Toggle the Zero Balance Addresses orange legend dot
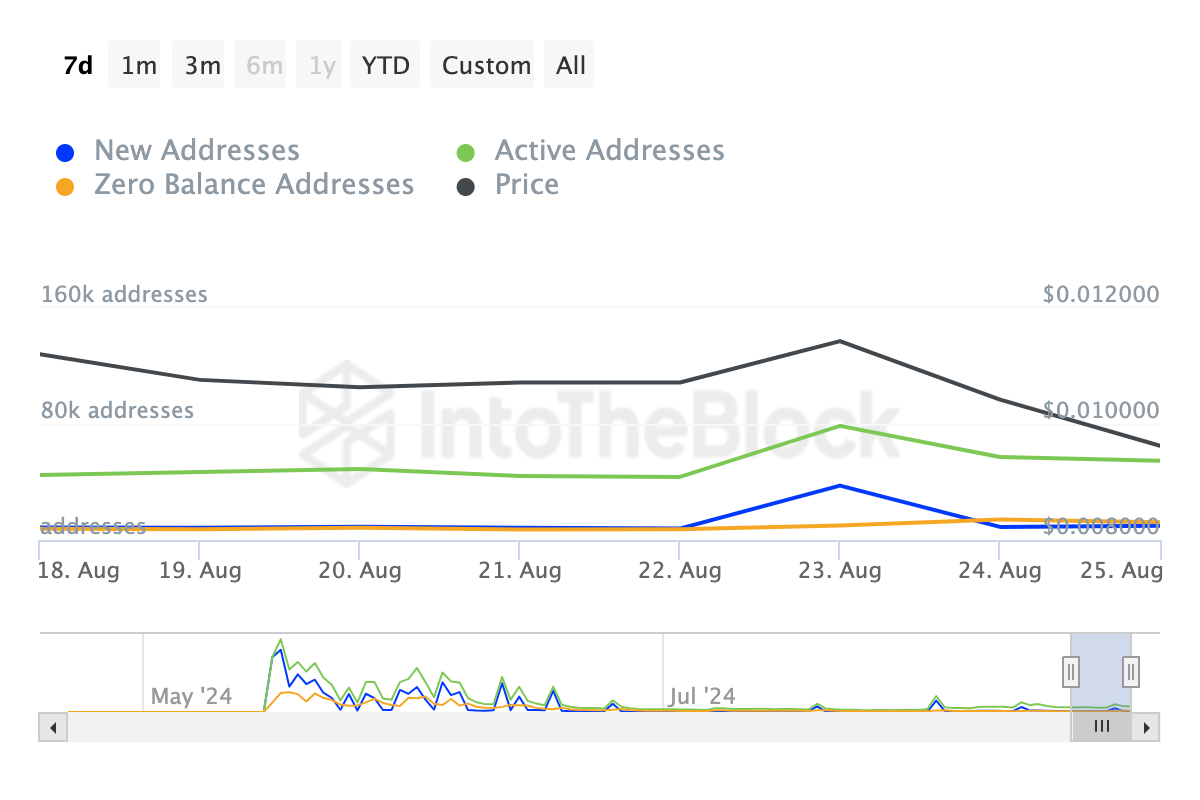 pos(65,187)
